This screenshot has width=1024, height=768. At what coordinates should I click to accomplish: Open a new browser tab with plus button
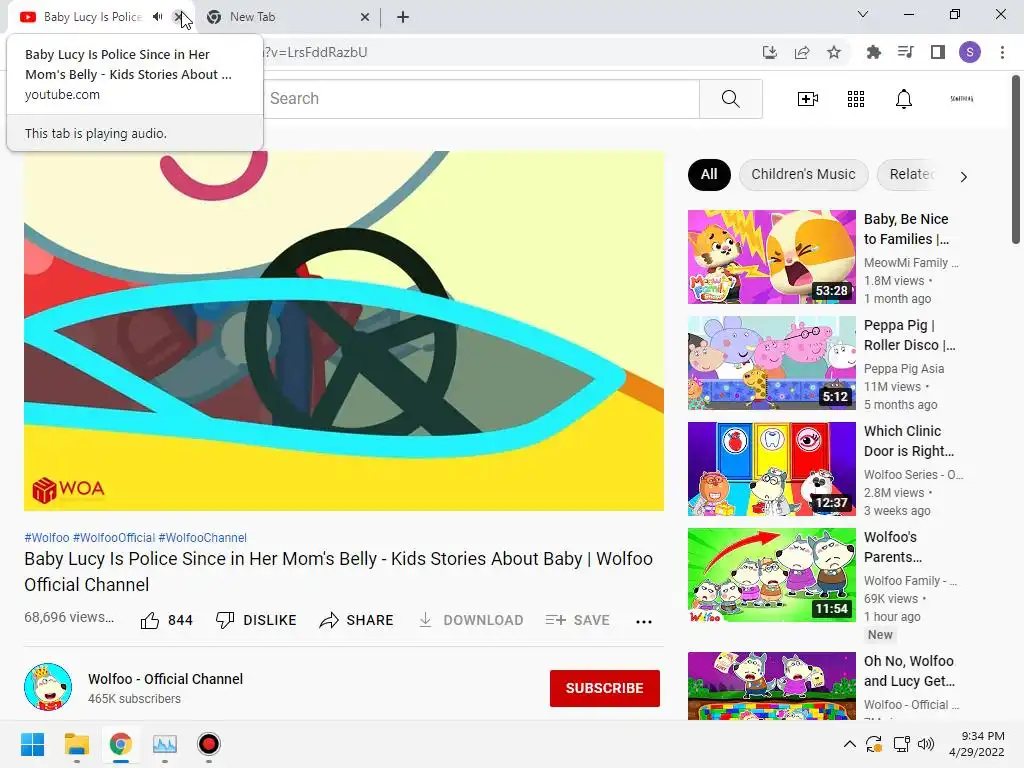point(403,17)
